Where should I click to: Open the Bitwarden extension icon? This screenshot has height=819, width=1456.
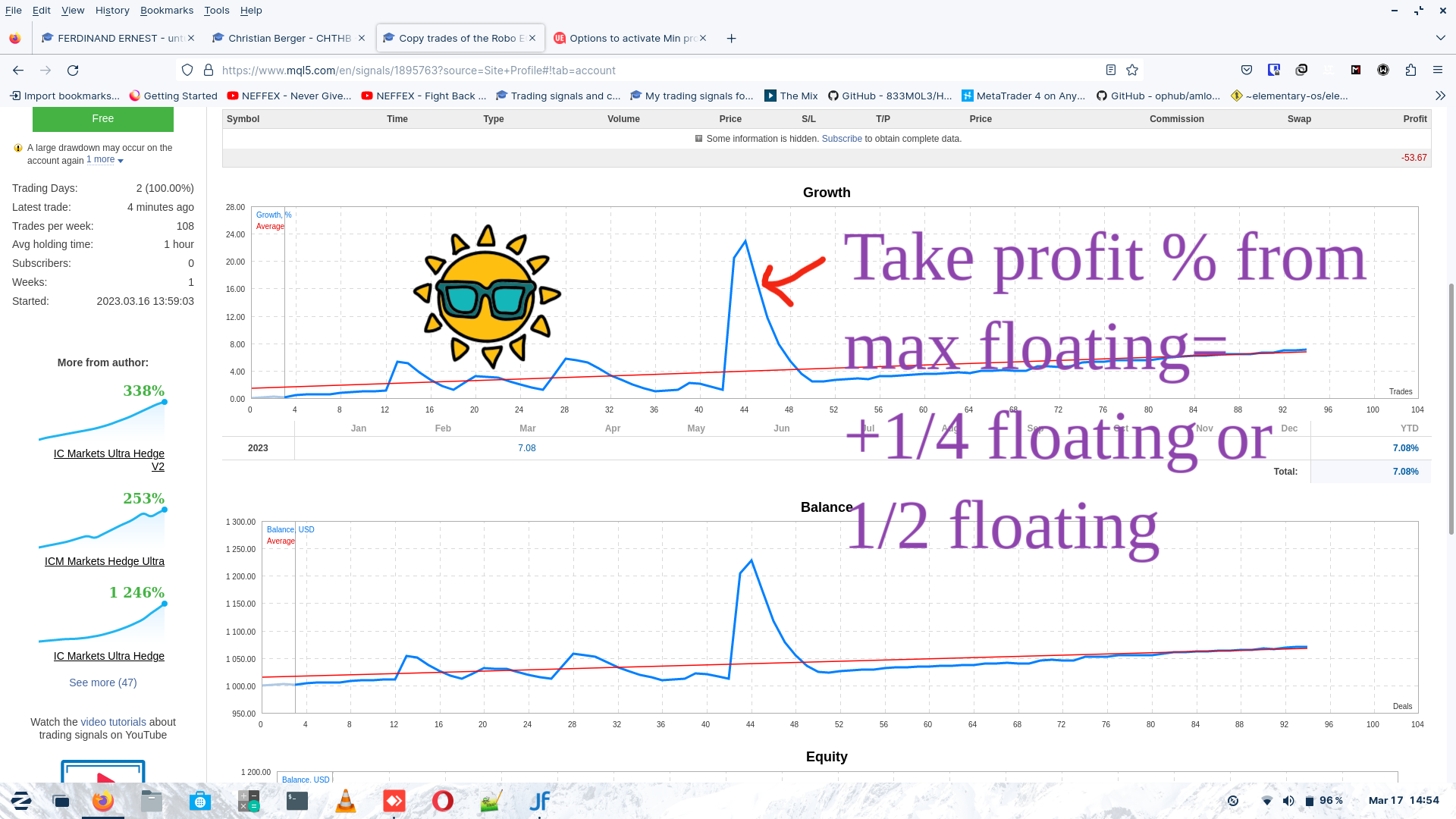point(1274,70)
